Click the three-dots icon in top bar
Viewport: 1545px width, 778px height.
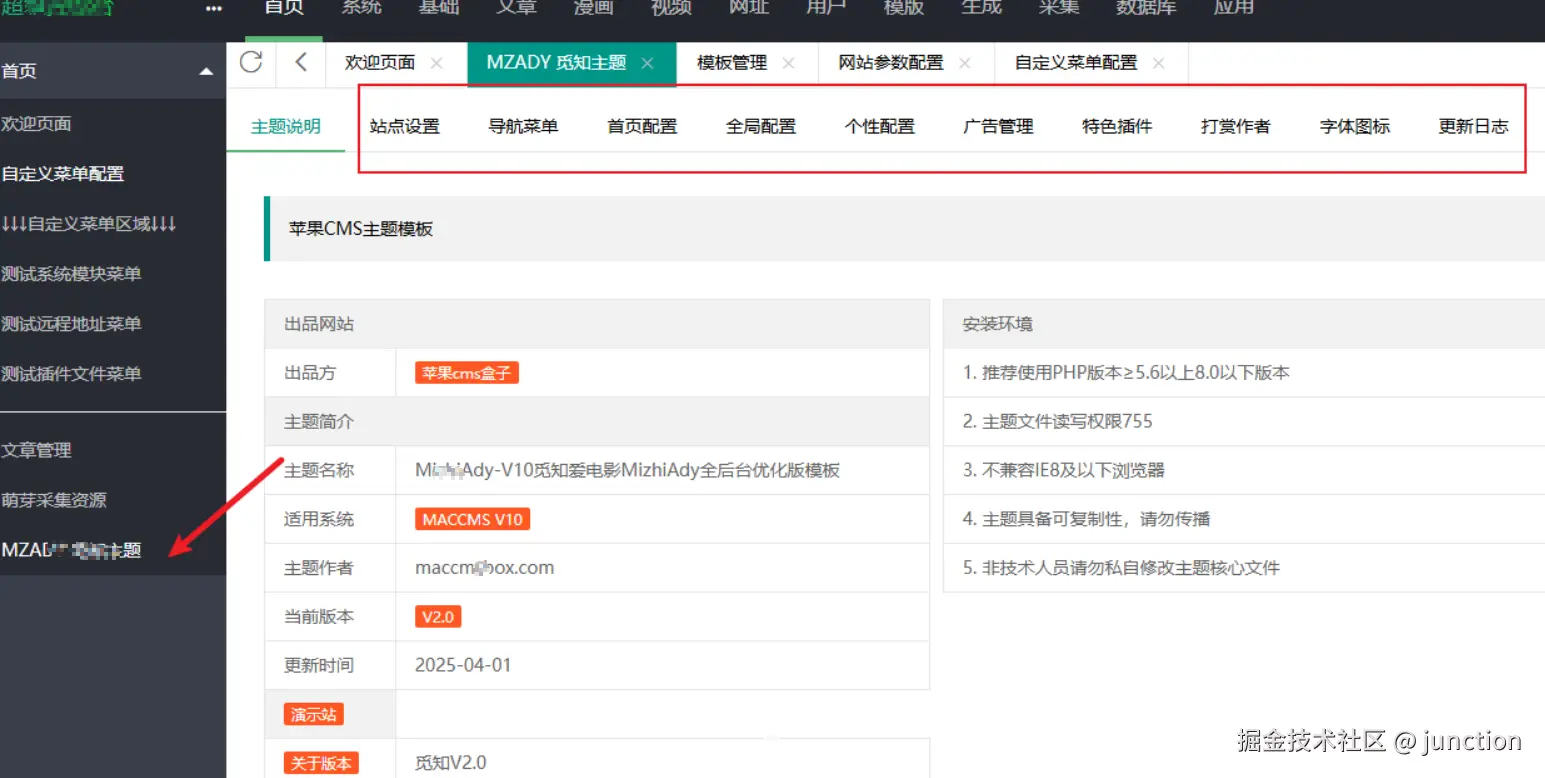(x=214, y=9)
